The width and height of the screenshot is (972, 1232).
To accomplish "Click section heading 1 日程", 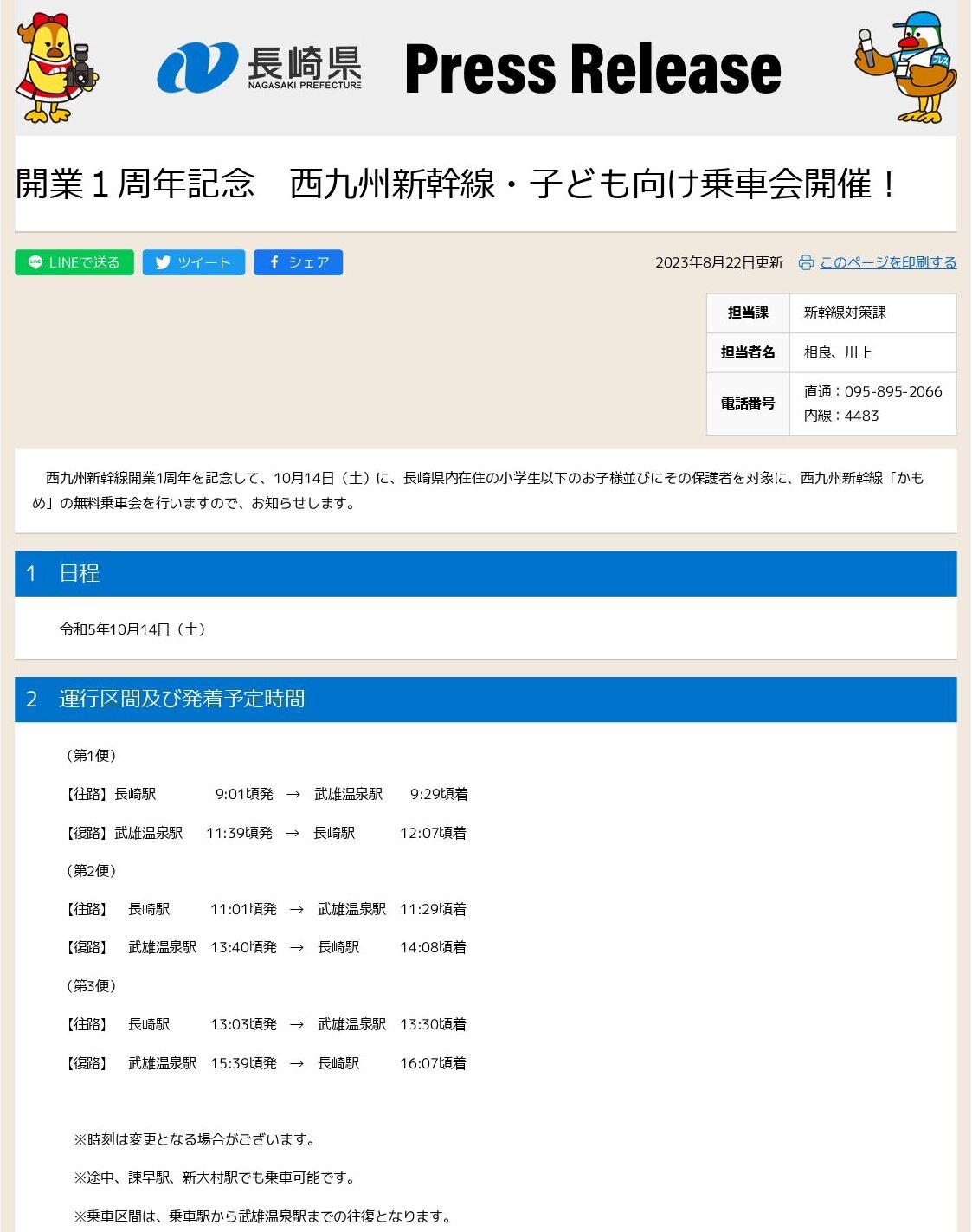I will click(x=486, y=573).
